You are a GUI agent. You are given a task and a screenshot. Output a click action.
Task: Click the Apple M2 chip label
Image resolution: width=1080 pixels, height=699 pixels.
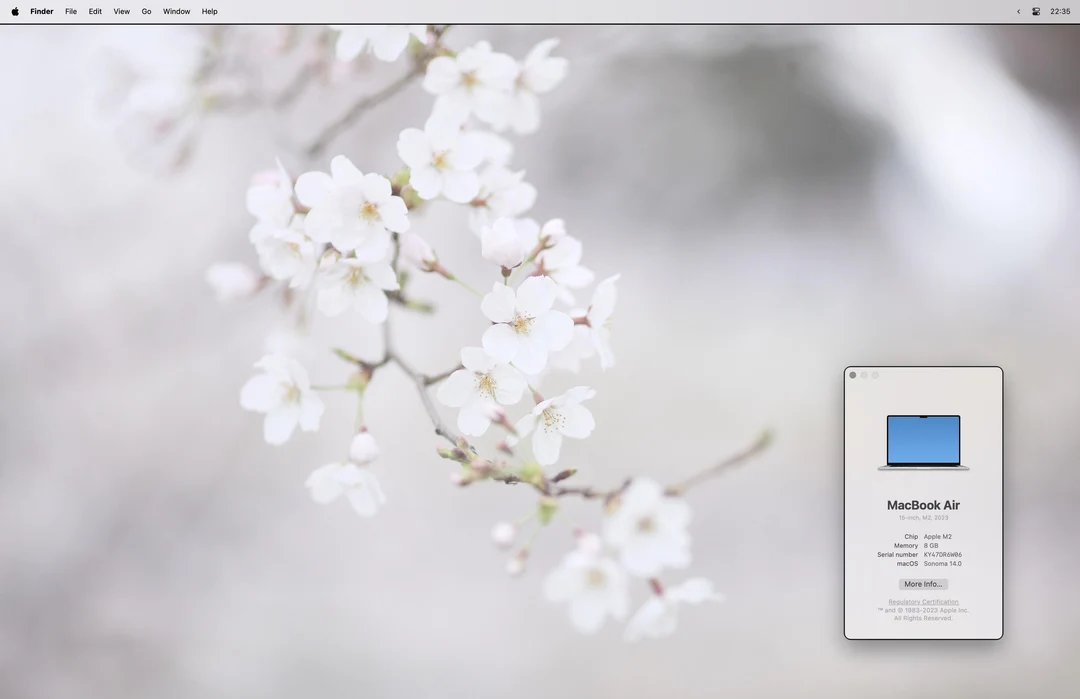[938, 536]
